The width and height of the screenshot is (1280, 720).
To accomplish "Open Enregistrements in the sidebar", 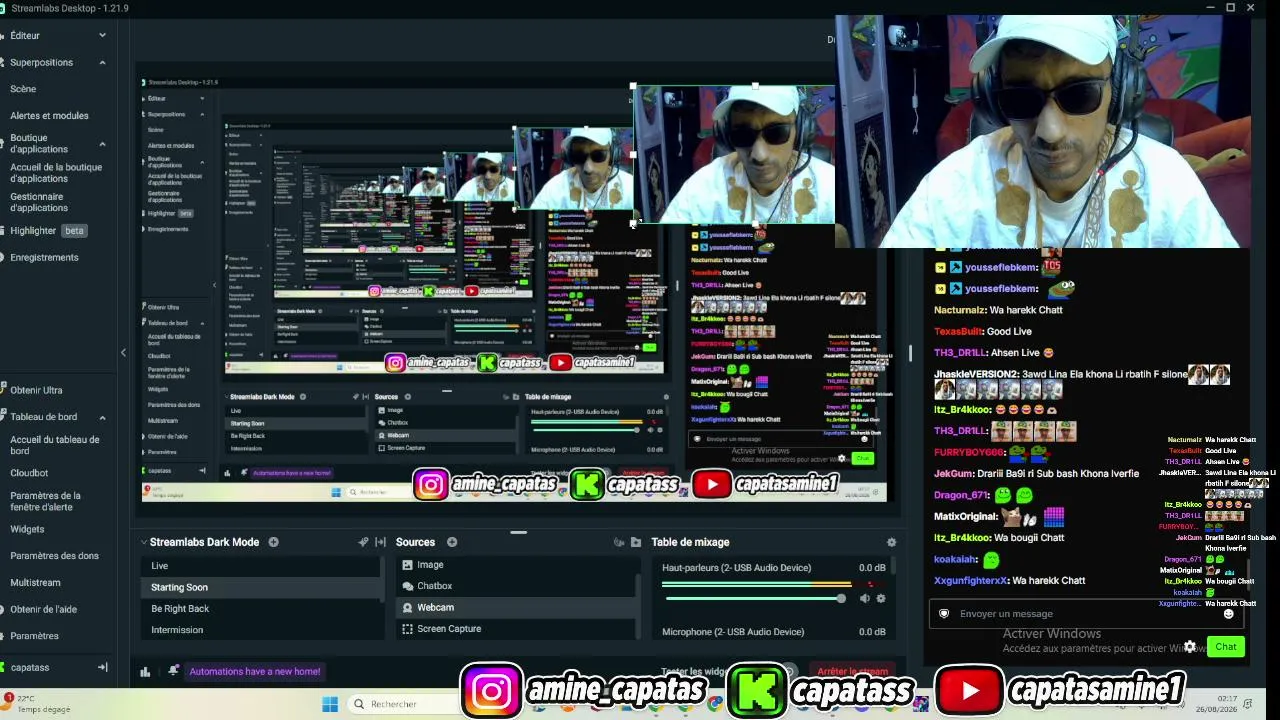I will (44, 258).
